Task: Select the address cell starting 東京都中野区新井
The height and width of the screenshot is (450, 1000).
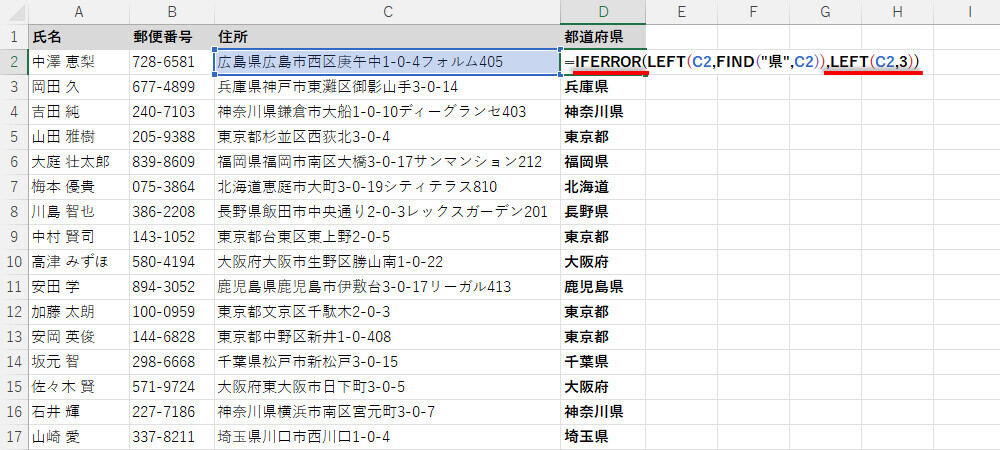Action: point(388,337)
